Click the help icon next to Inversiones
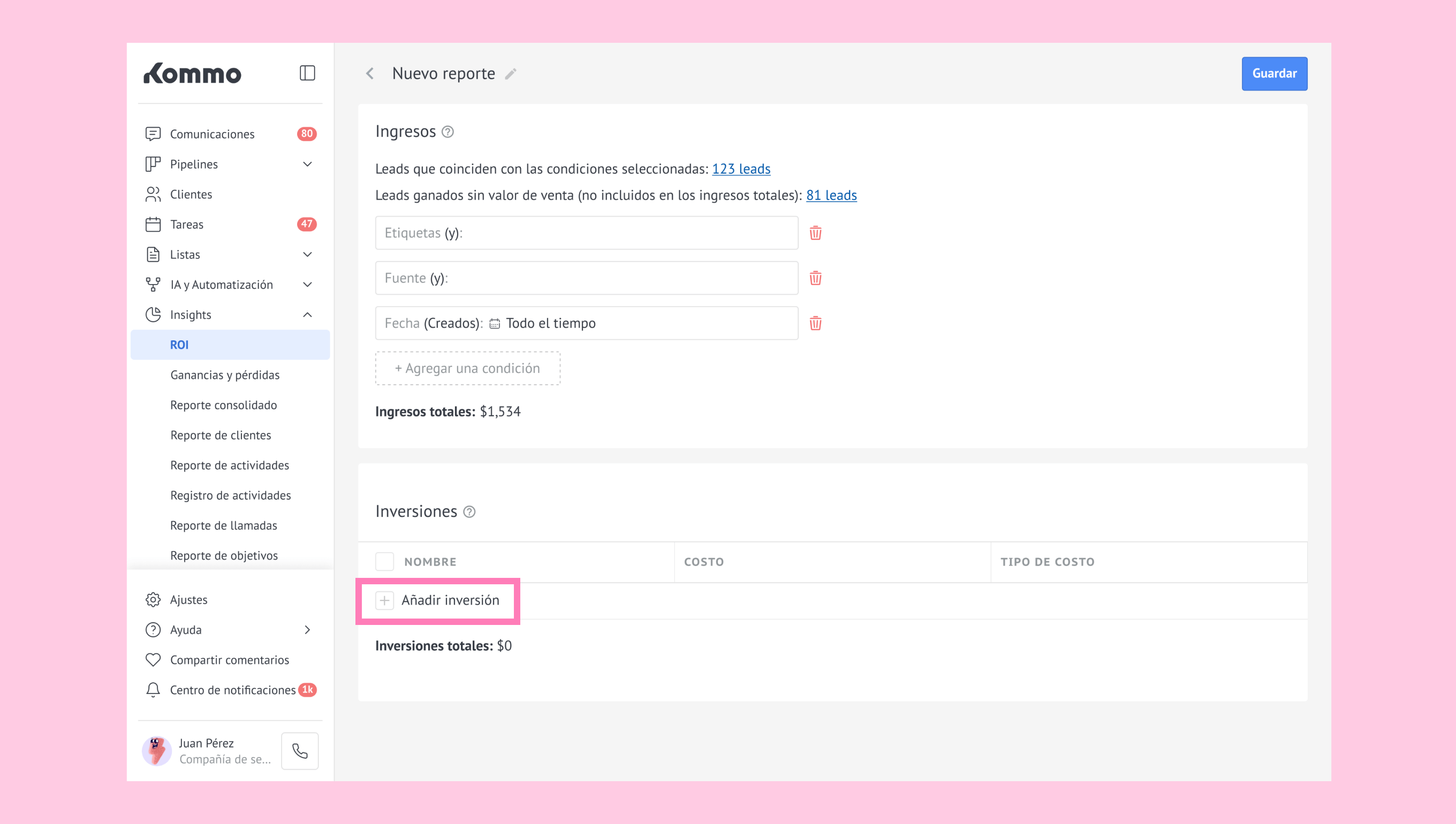 pyautogui.click(x=469, y=512)
